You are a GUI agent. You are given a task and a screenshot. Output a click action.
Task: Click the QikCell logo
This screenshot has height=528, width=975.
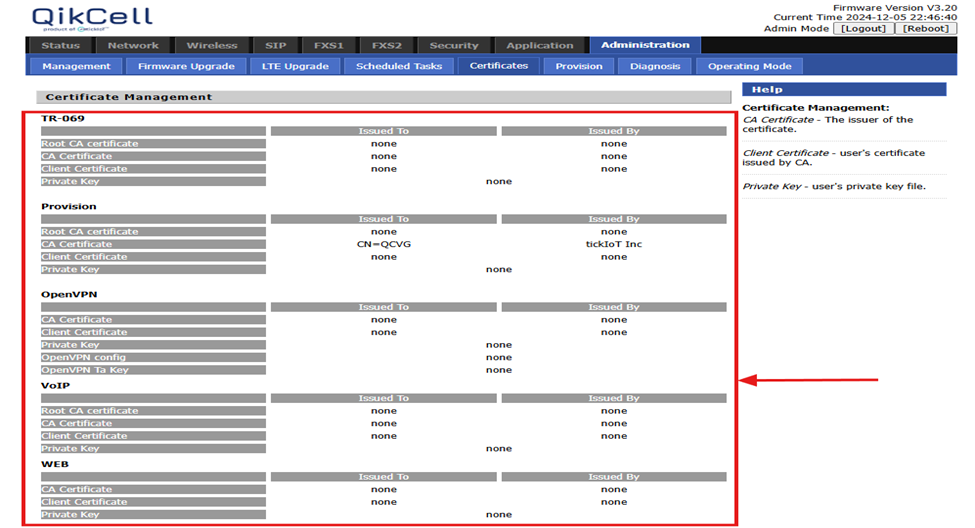tap(92, 18)
